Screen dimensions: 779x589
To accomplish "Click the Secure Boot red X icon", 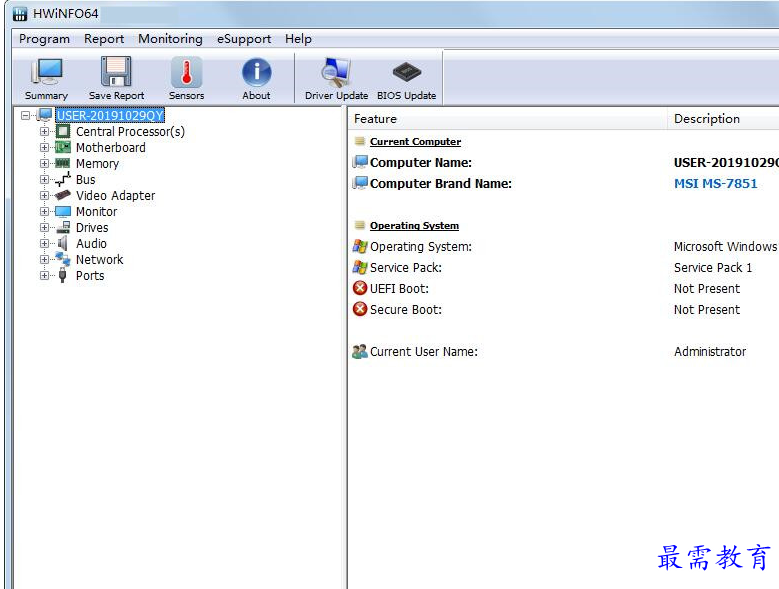I will (360, 309).
